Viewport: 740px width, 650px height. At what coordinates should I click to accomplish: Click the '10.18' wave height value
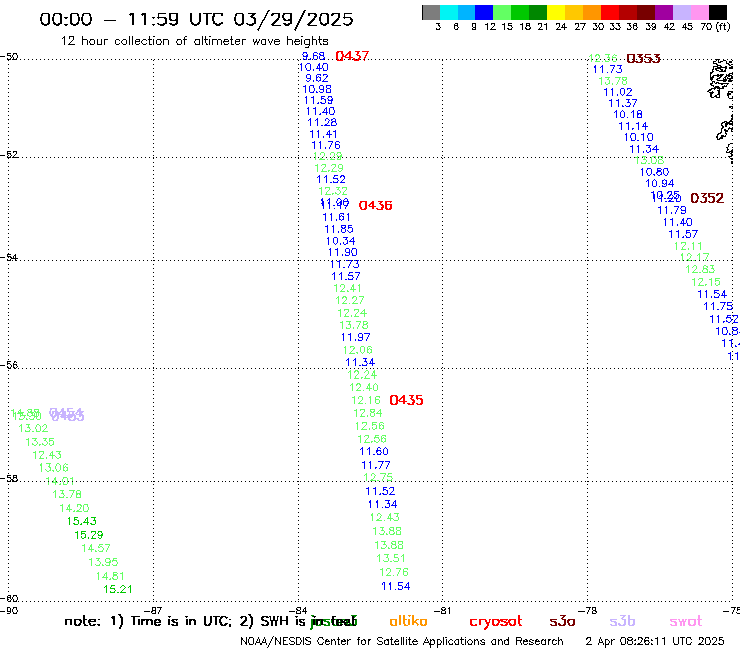(628, 114)
